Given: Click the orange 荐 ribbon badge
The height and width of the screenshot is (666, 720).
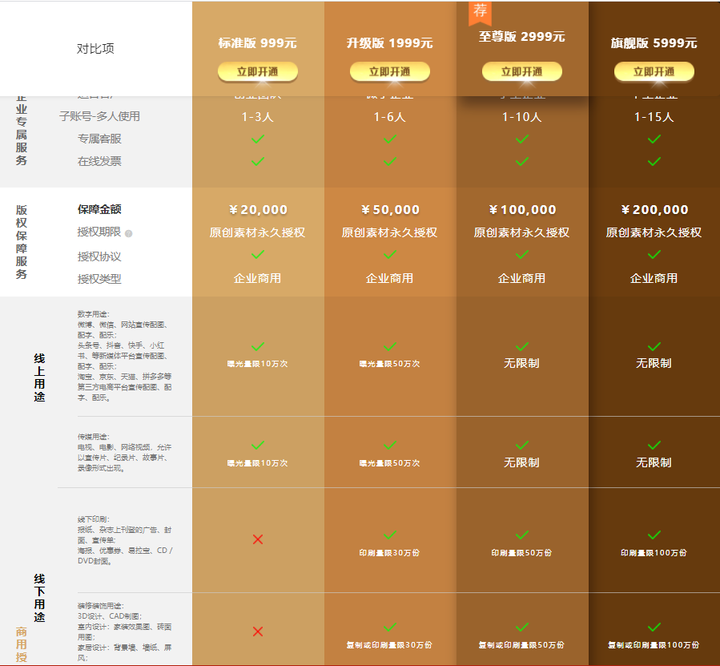Looking at the screenshot, I should point(480,12).
